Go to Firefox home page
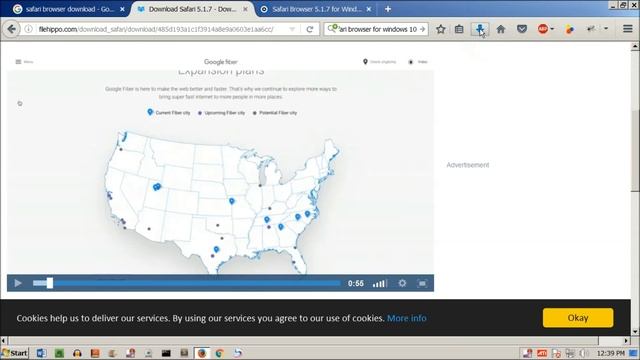The width and height of the screenshot is (640, 360). pos(501,29)
